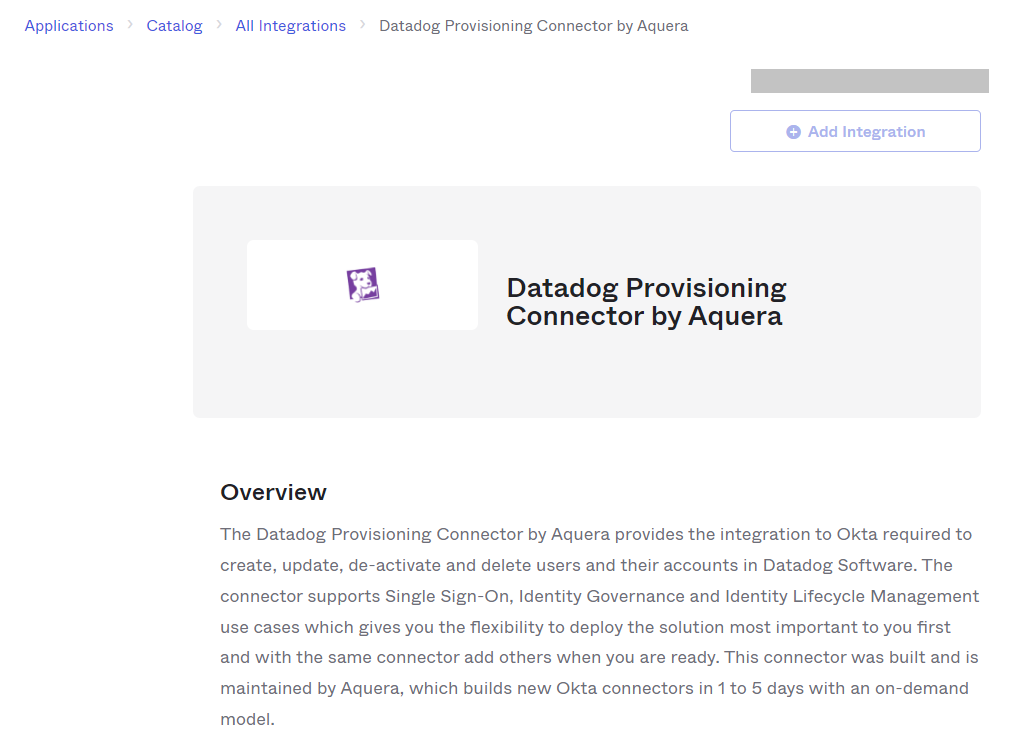Open the All Integrations listing
This screenshot has width=1034, height=749.
click(290, 25)
